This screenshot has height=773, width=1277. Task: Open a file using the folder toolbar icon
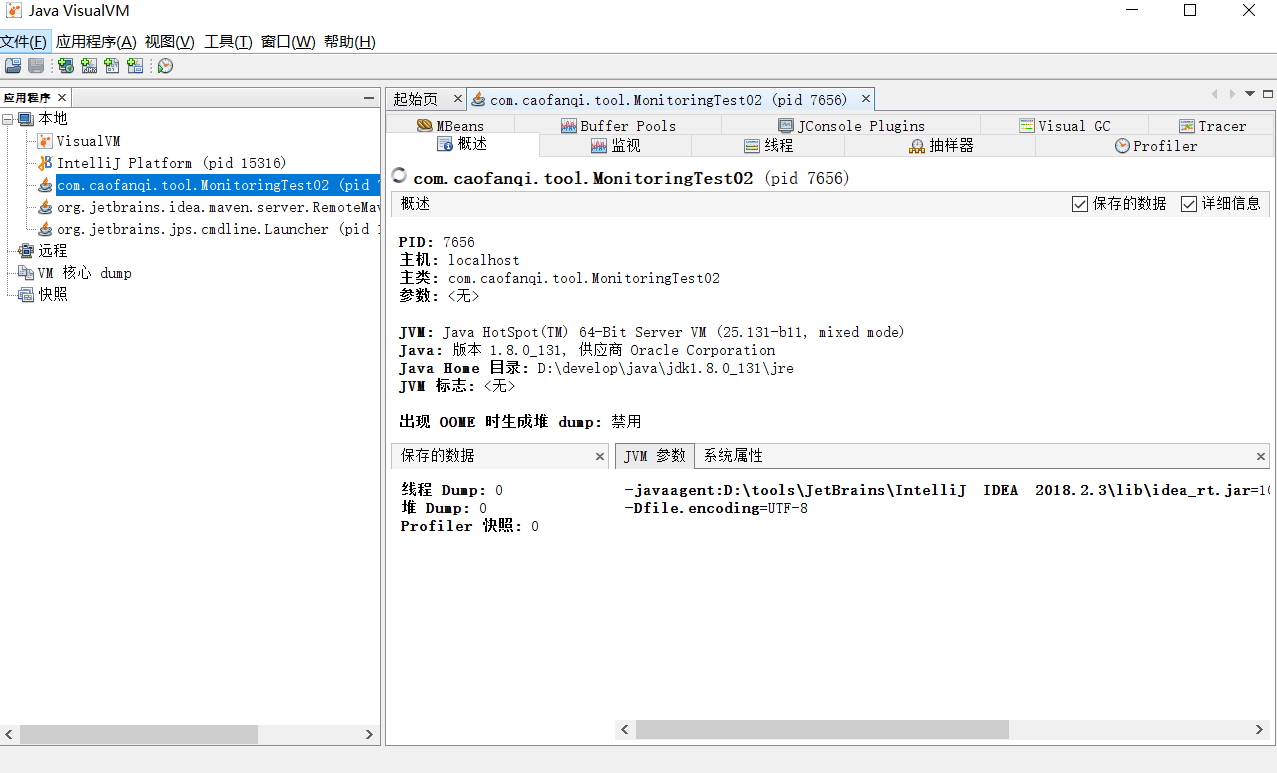coord(12,65)
